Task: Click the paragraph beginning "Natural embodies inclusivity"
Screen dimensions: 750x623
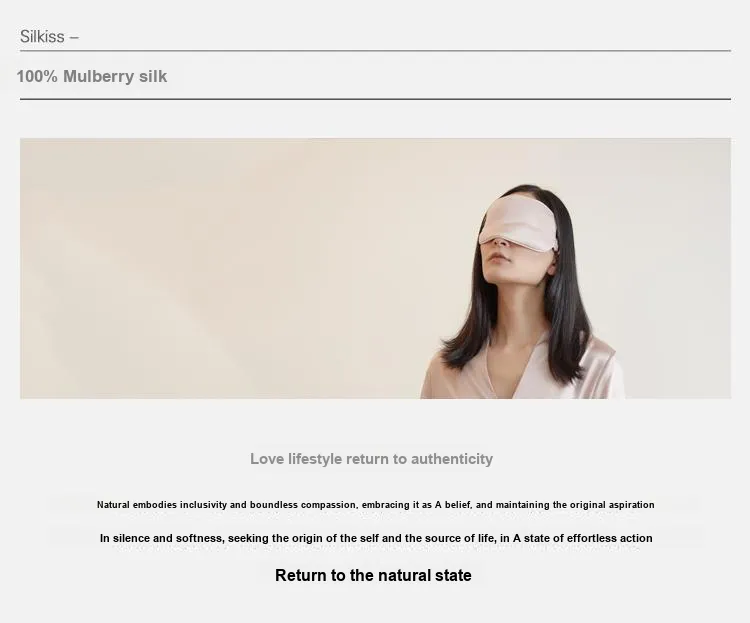Action: coord(375,505)
